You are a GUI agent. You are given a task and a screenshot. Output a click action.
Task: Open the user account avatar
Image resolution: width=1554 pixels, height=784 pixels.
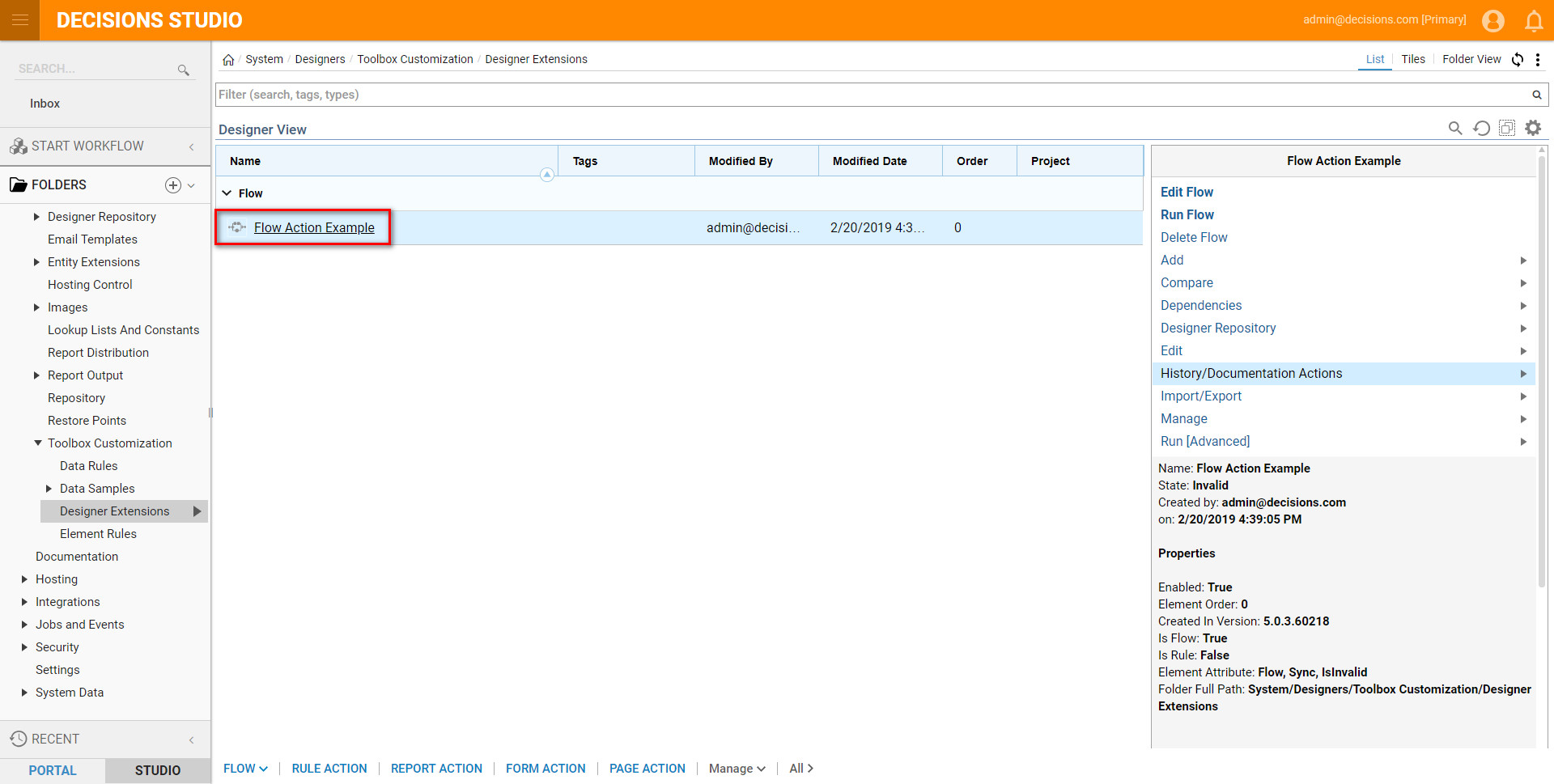(x=1493, y=20)
